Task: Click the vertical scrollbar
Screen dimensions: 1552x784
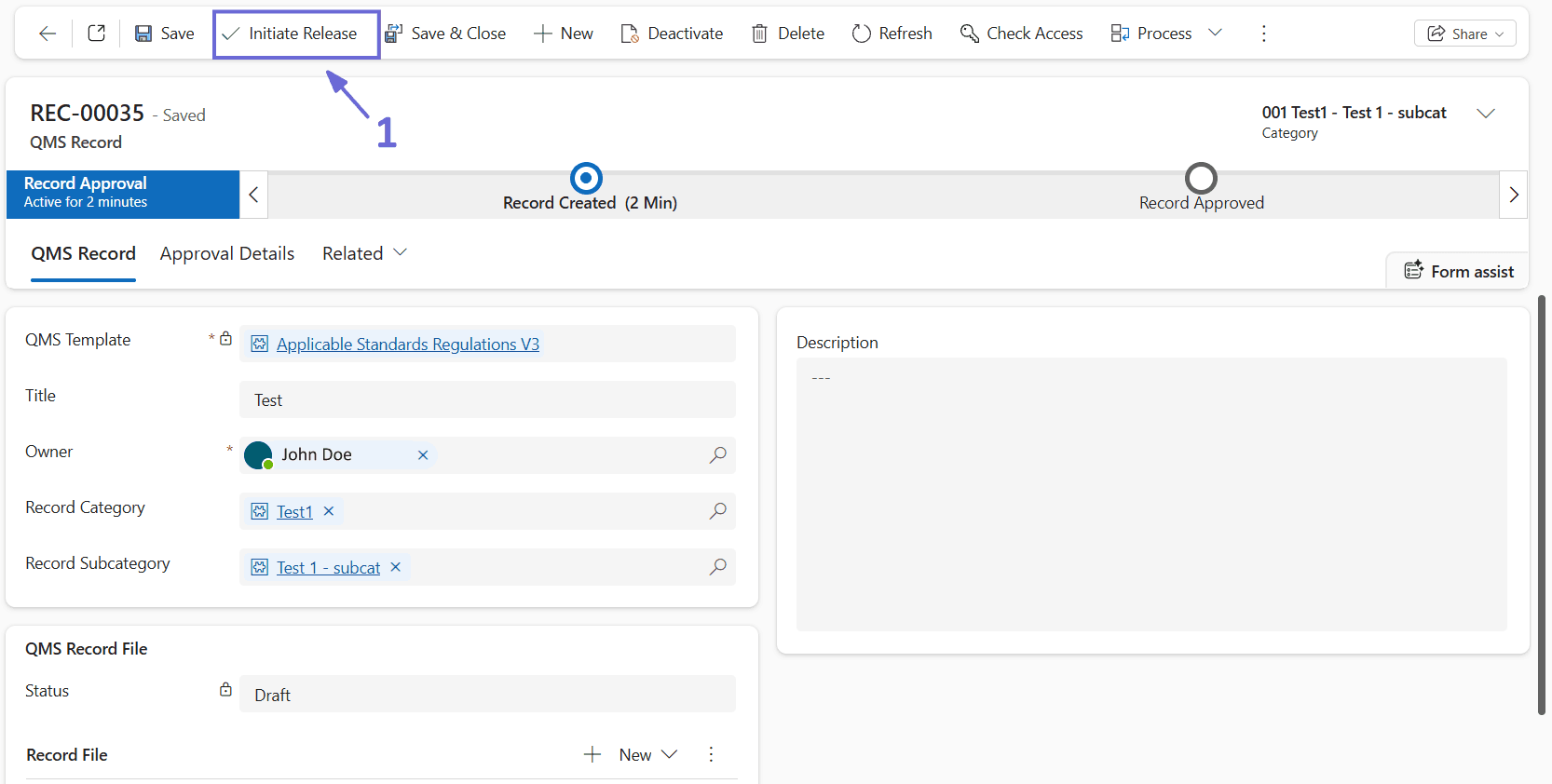Action: [x=1542, y=505]
